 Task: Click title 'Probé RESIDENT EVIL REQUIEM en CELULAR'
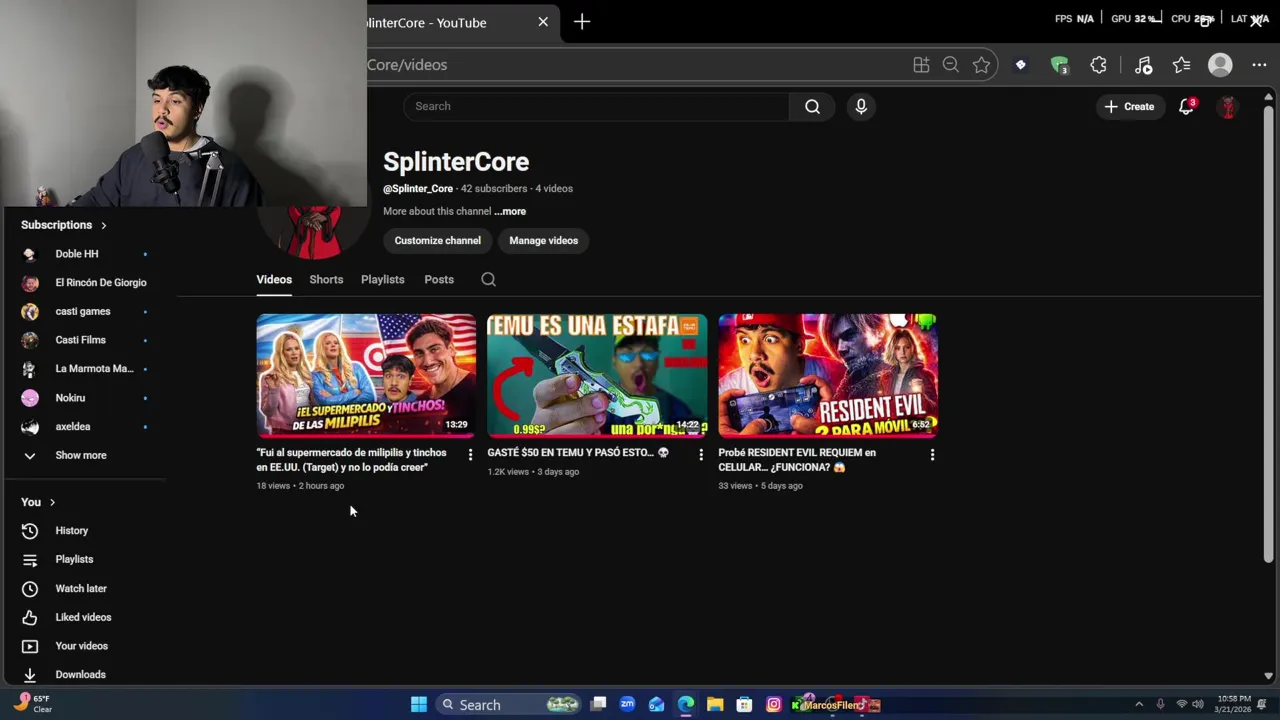797,460
